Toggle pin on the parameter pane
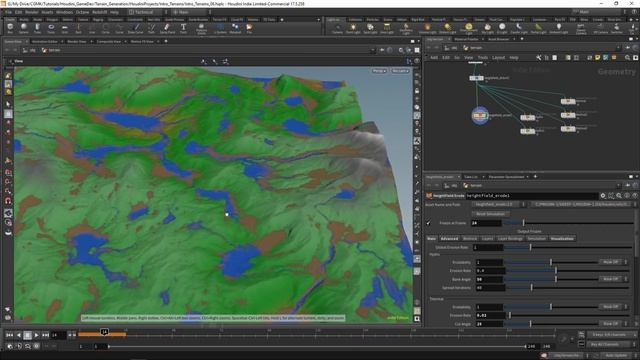 (x=628, y=185)
